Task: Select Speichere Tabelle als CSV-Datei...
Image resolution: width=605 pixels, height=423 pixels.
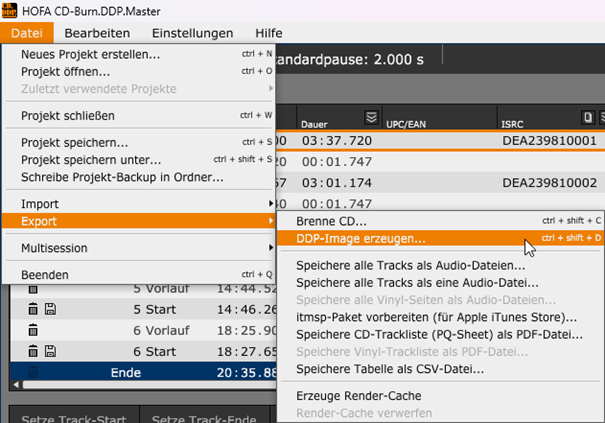Action: pyautogui.click(x=441, y=369)
